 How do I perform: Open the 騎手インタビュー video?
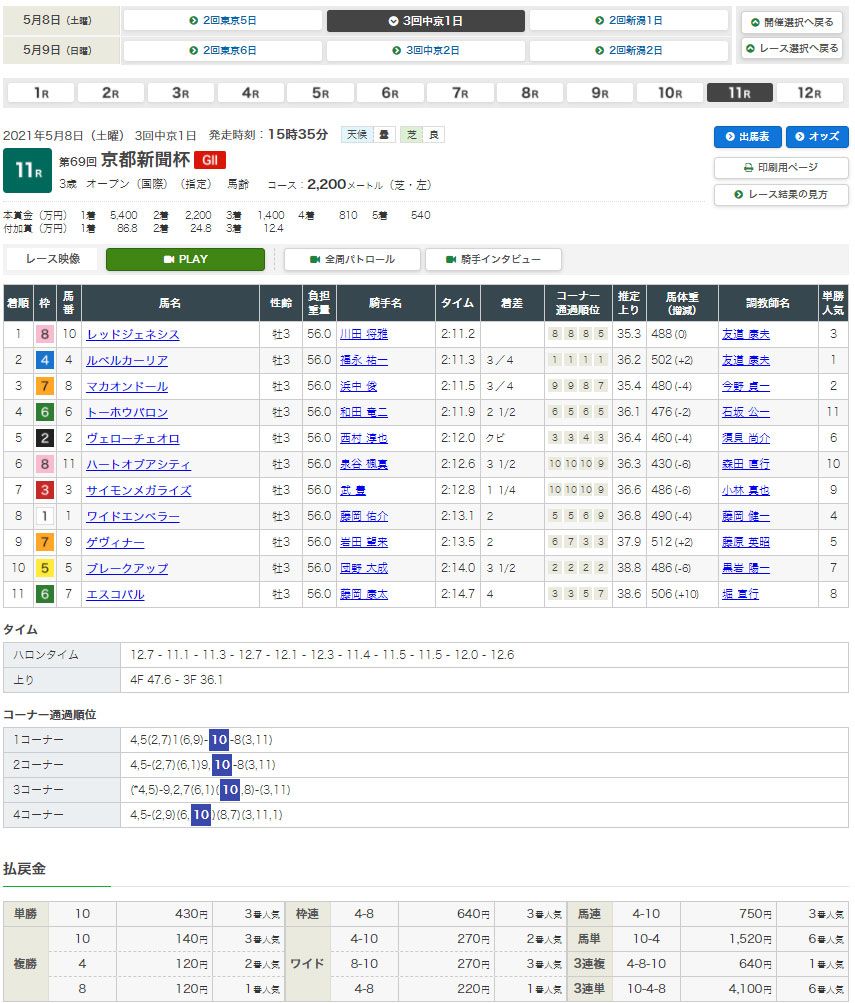coord(493,259)
